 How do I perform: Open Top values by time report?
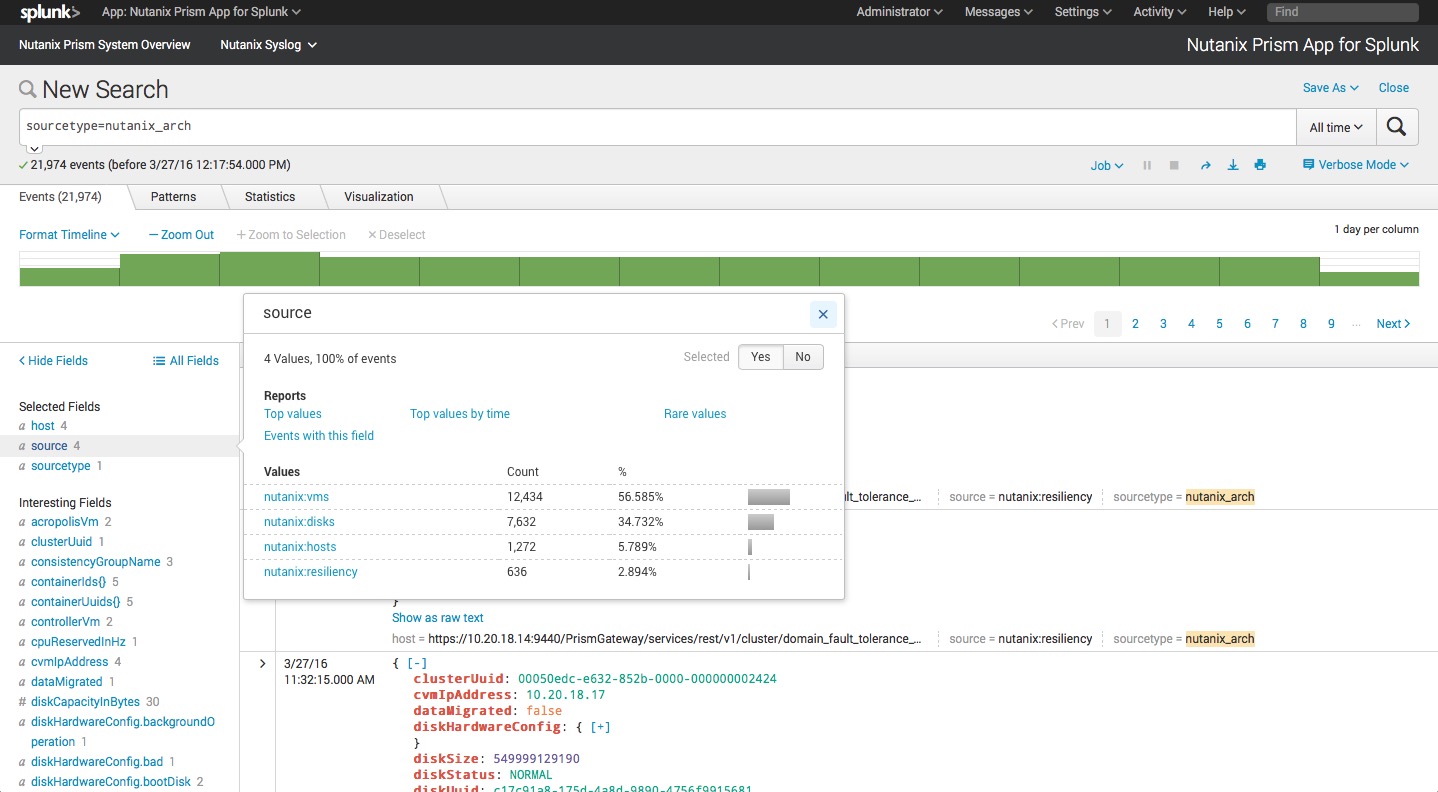tap(460, 414)
